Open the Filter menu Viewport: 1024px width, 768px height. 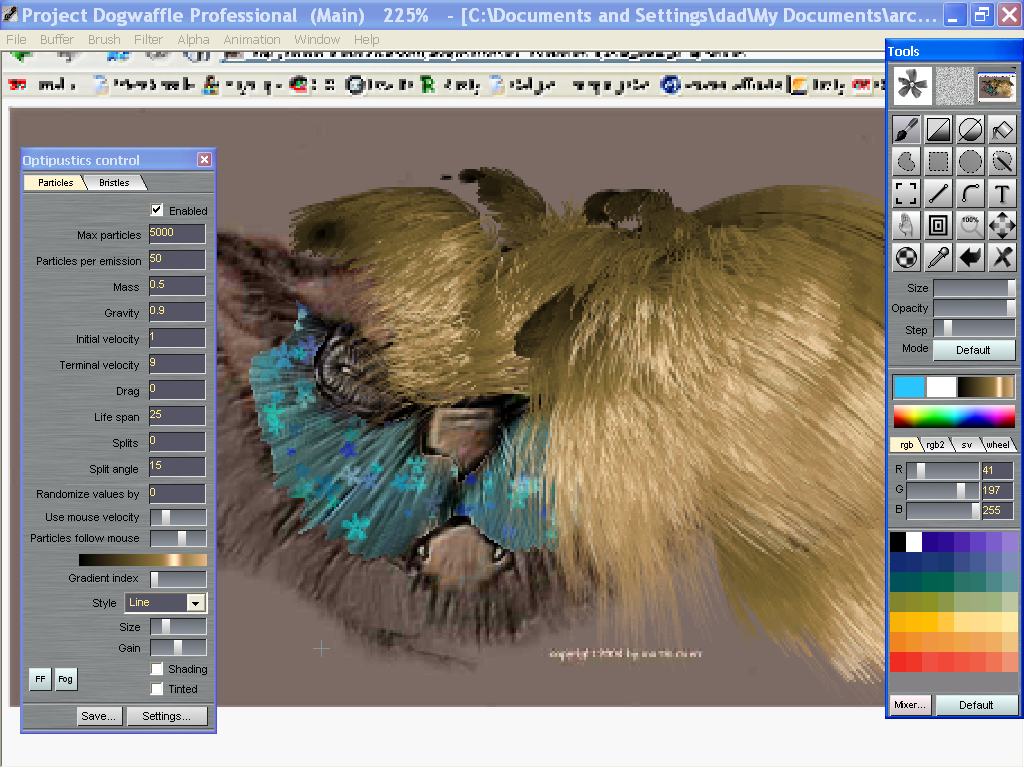coord(148,39)
